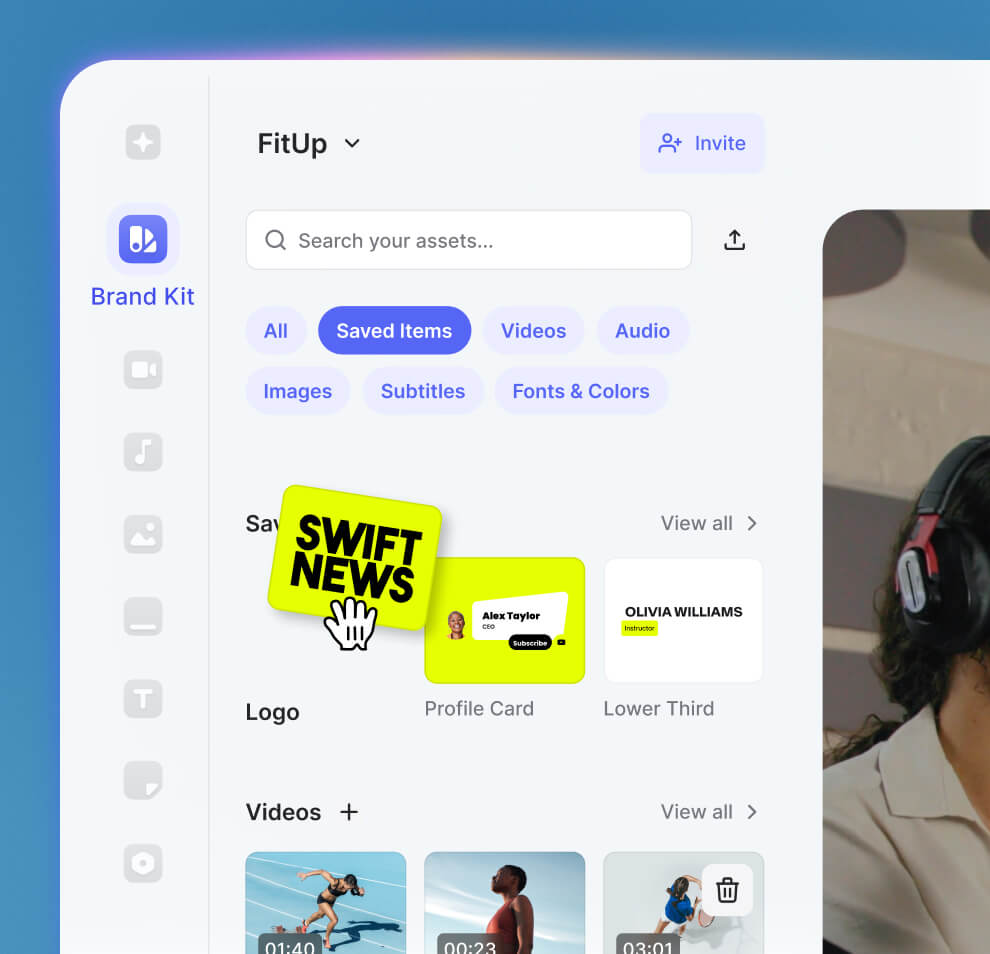Click the search magnifier icon
Screen dimensions: 990x954
[x=275, y=240]
